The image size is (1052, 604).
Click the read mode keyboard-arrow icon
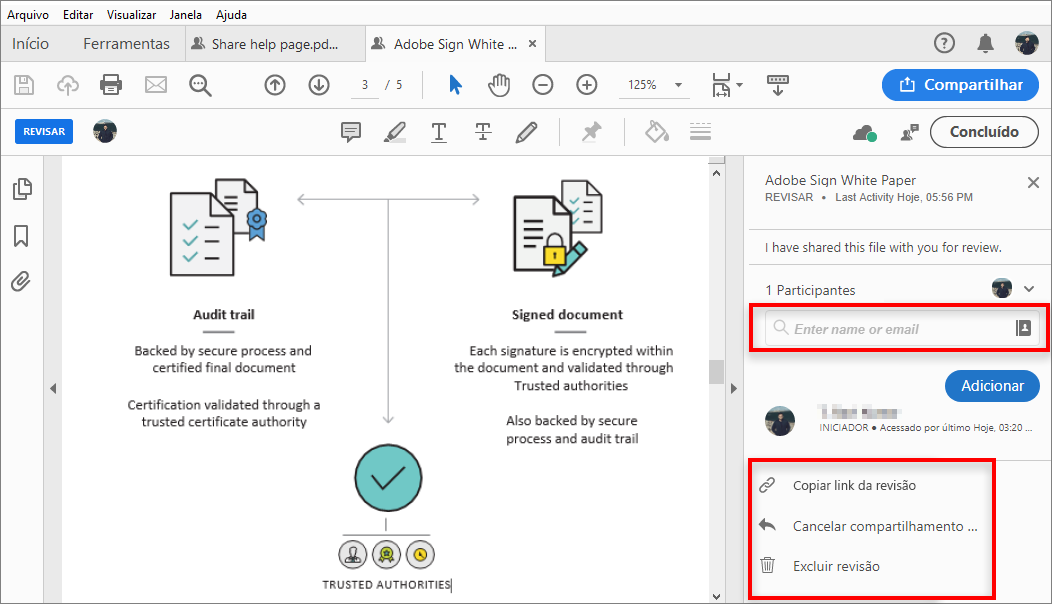(x=778, y=85)
